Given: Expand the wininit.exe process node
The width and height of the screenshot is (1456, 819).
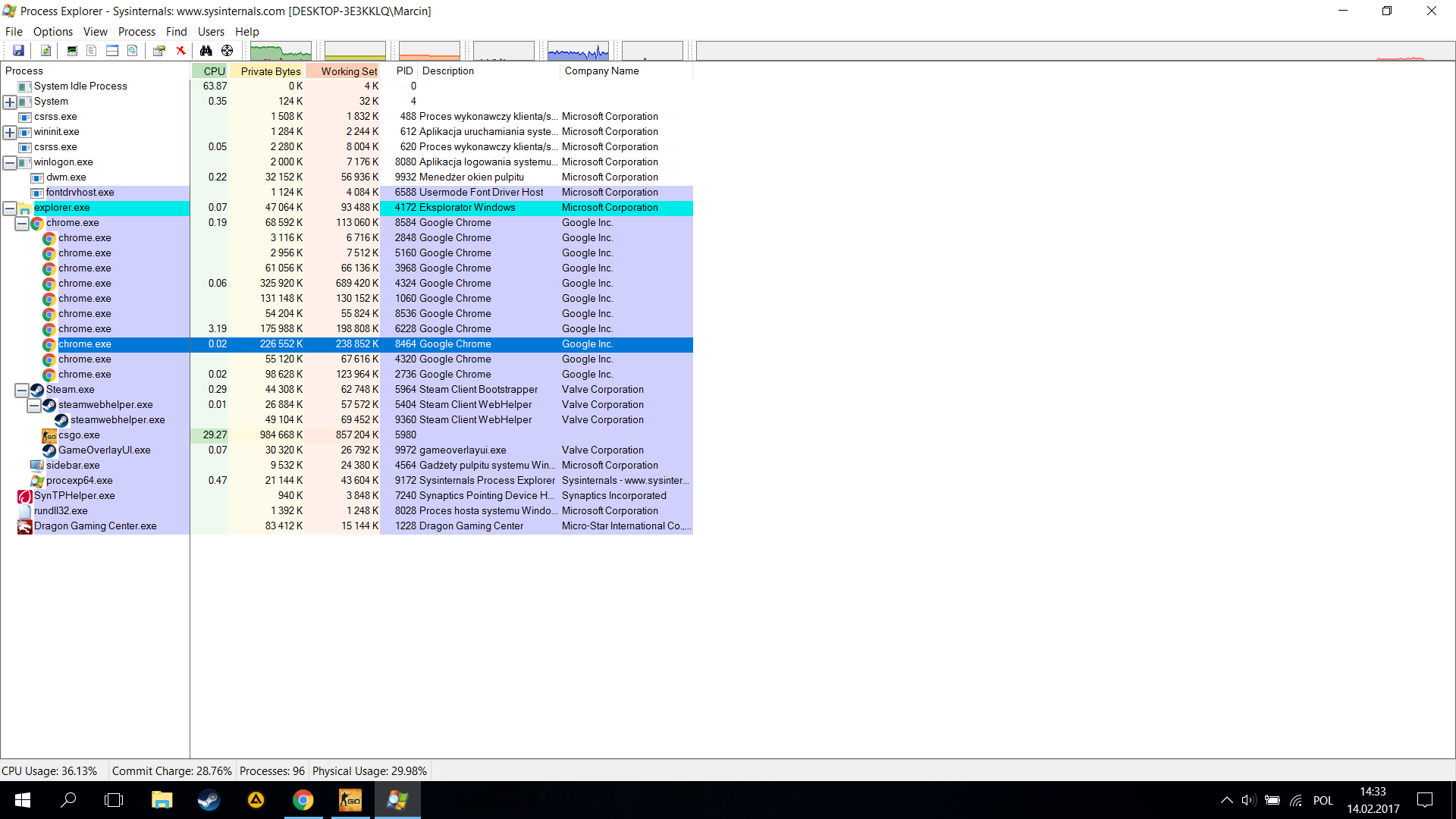Looking at the screenshot, I should pos(10,132).
